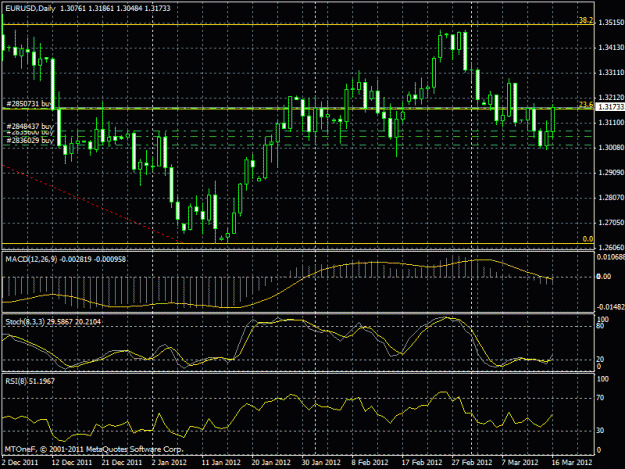Click price axis value 1.33110

(611, 73)
